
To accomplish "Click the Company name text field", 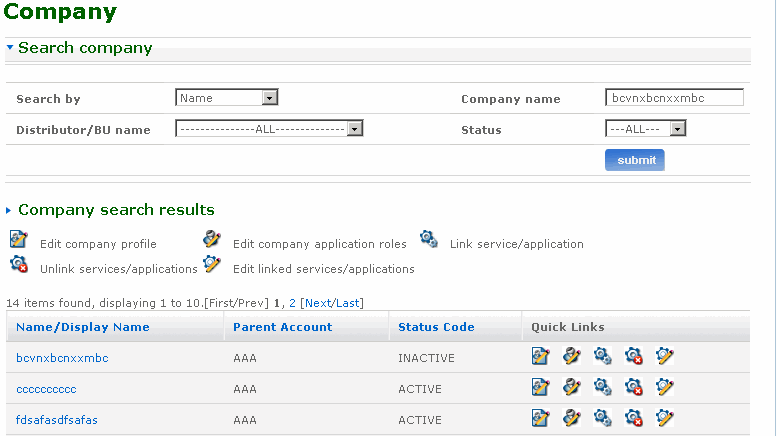I will (x=674, y=98).
